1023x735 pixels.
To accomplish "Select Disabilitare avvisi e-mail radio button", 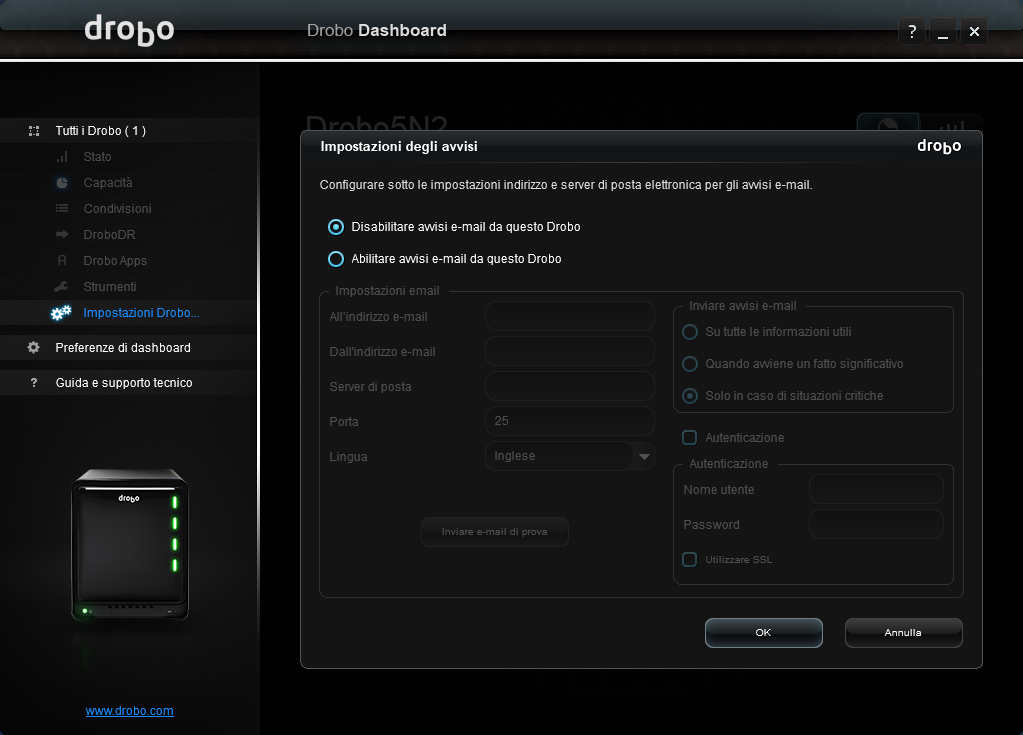I will [x=336, y=227].
